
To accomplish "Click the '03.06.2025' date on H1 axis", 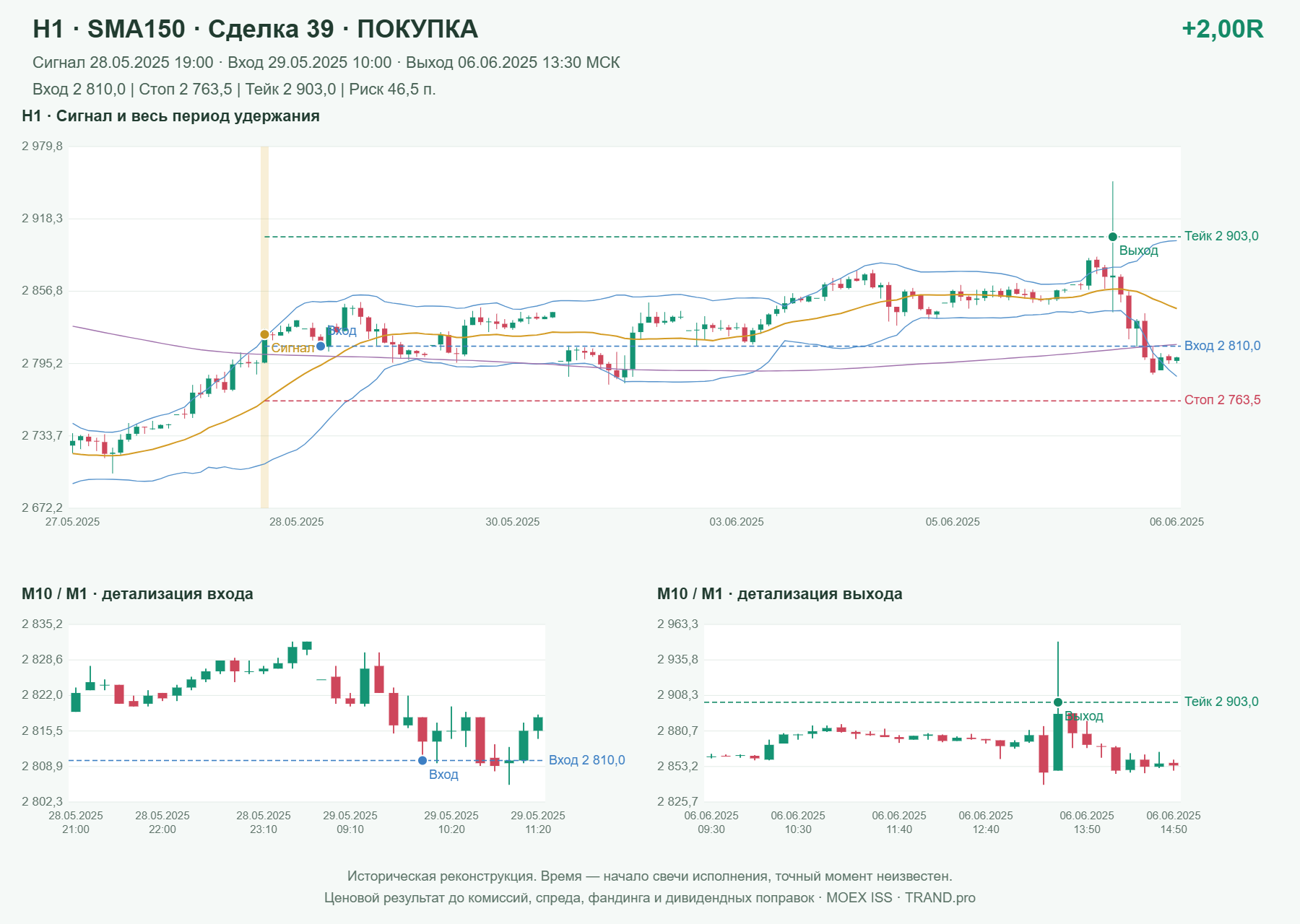I will (737, 522).
